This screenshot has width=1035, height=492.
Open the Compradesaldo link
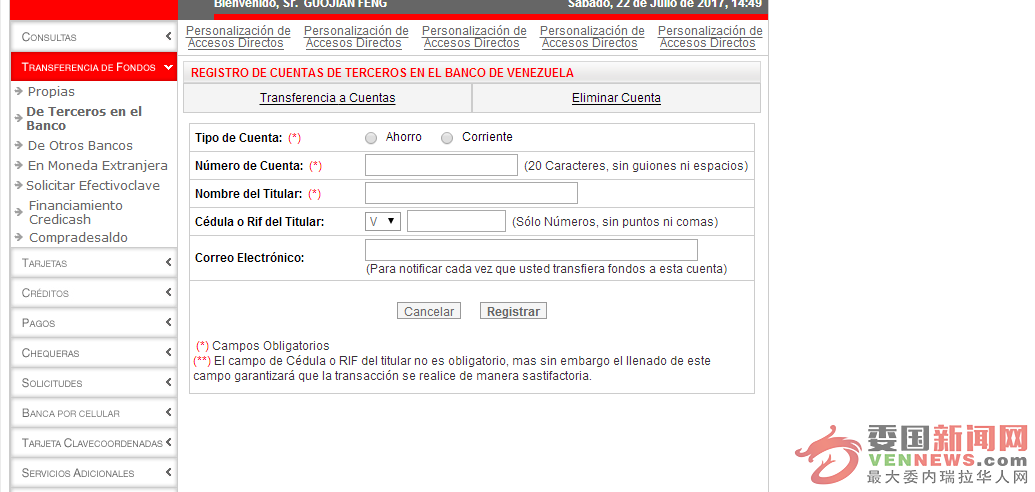tap(79, 238)
